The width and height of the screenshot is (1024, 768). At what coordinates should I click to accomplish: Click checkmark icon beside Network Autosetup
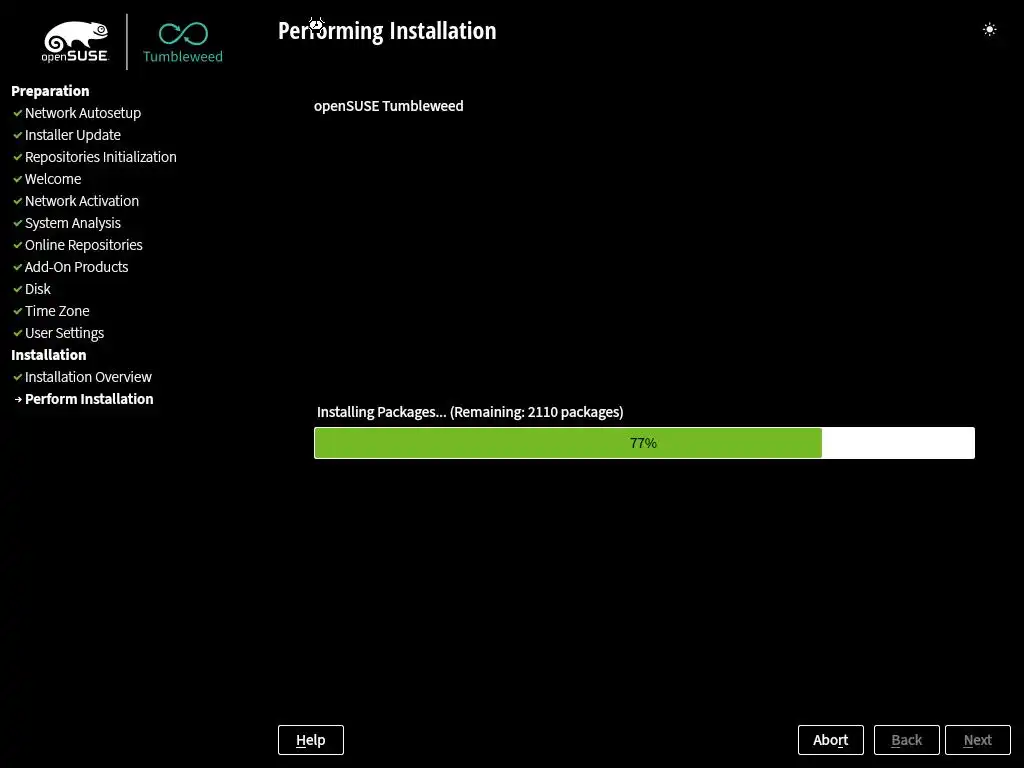(x=18, y=113)
